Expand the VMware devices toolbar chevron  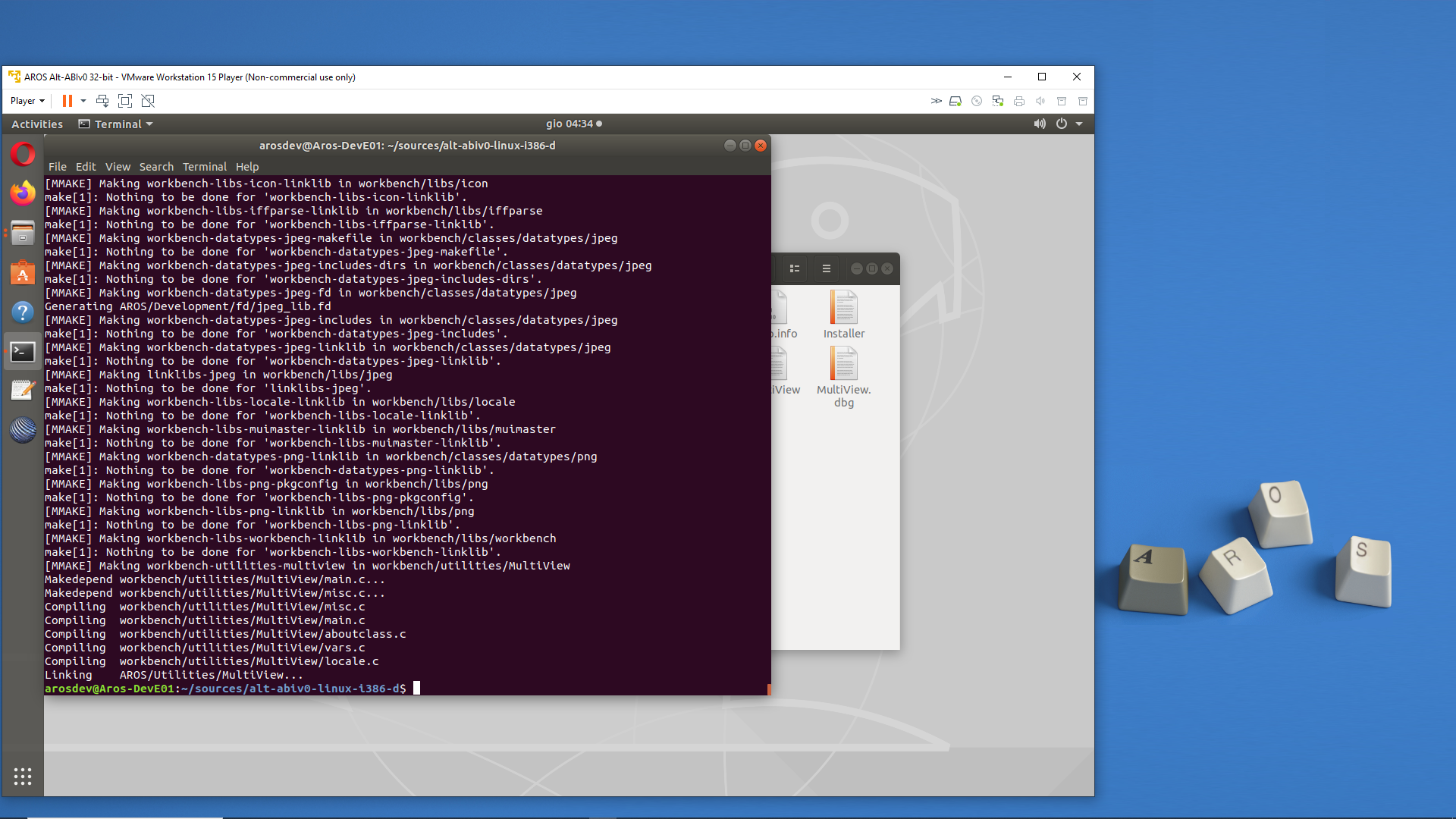pyautogui.click(x=937, y=101)
